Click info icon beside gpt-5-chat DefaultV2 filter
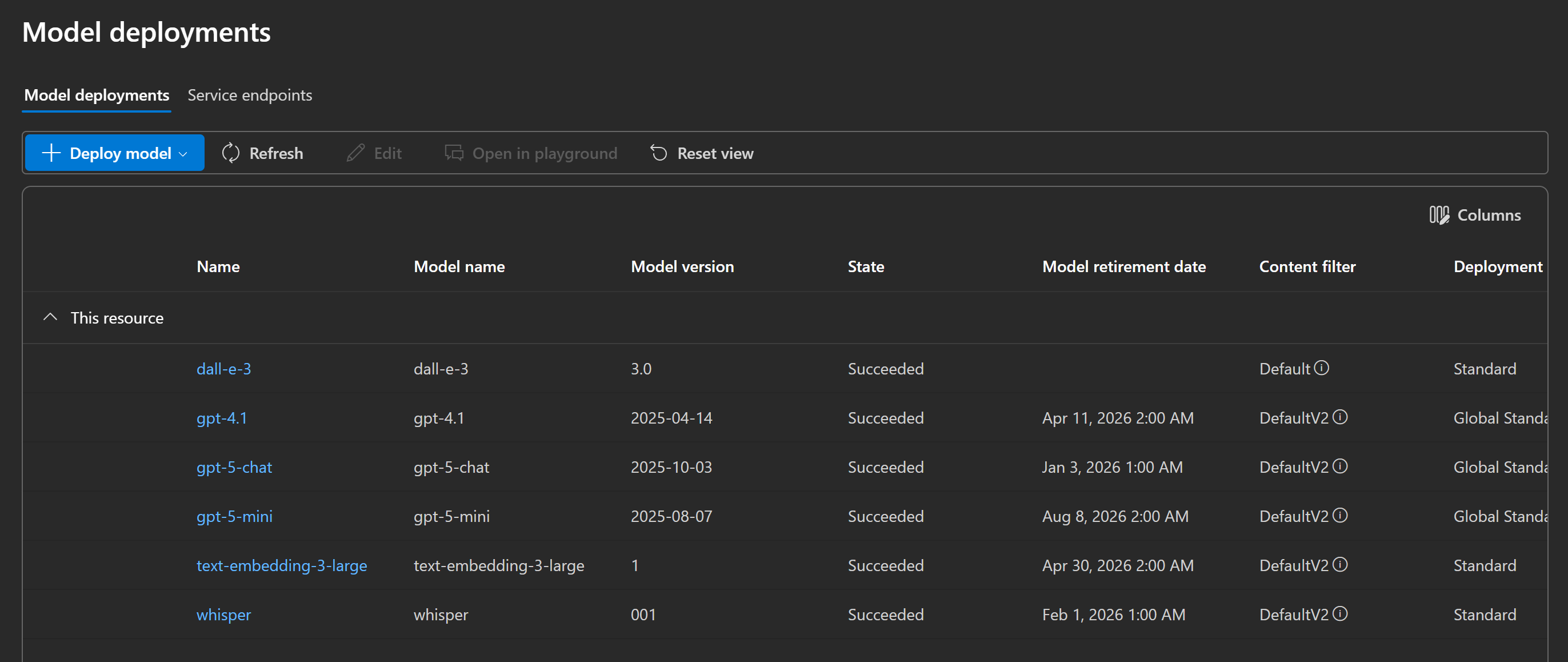This screenshot has height=662, width=1568. pyautogui.click(x=1340, y=466)
